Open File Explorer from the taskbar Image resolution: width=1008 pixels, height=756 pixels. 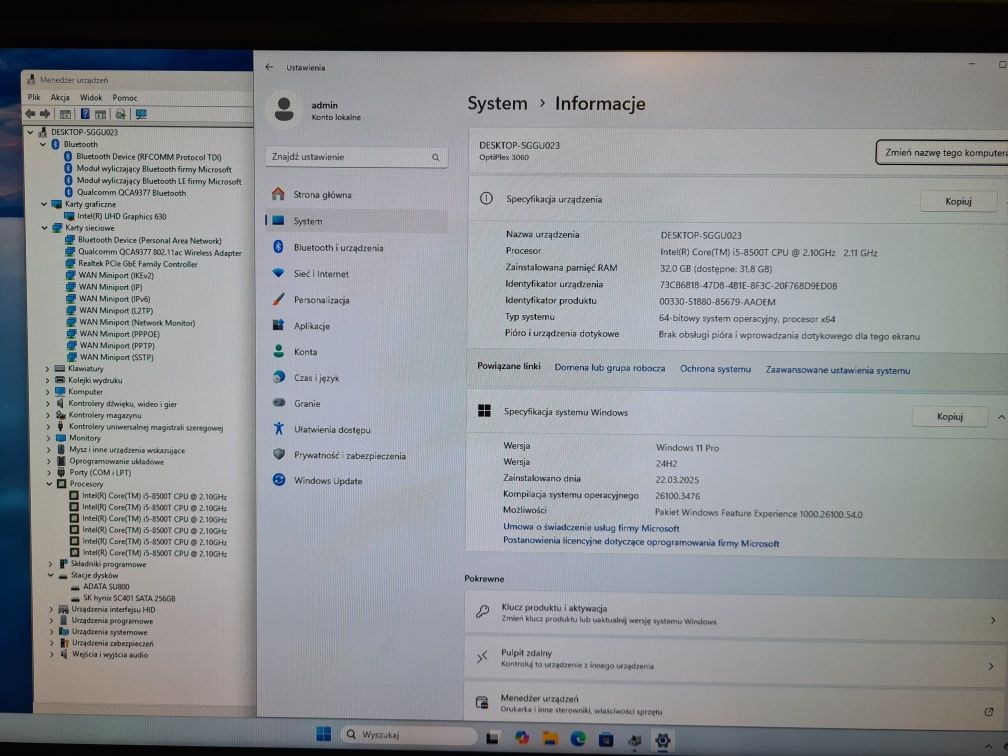click(550, 738)
